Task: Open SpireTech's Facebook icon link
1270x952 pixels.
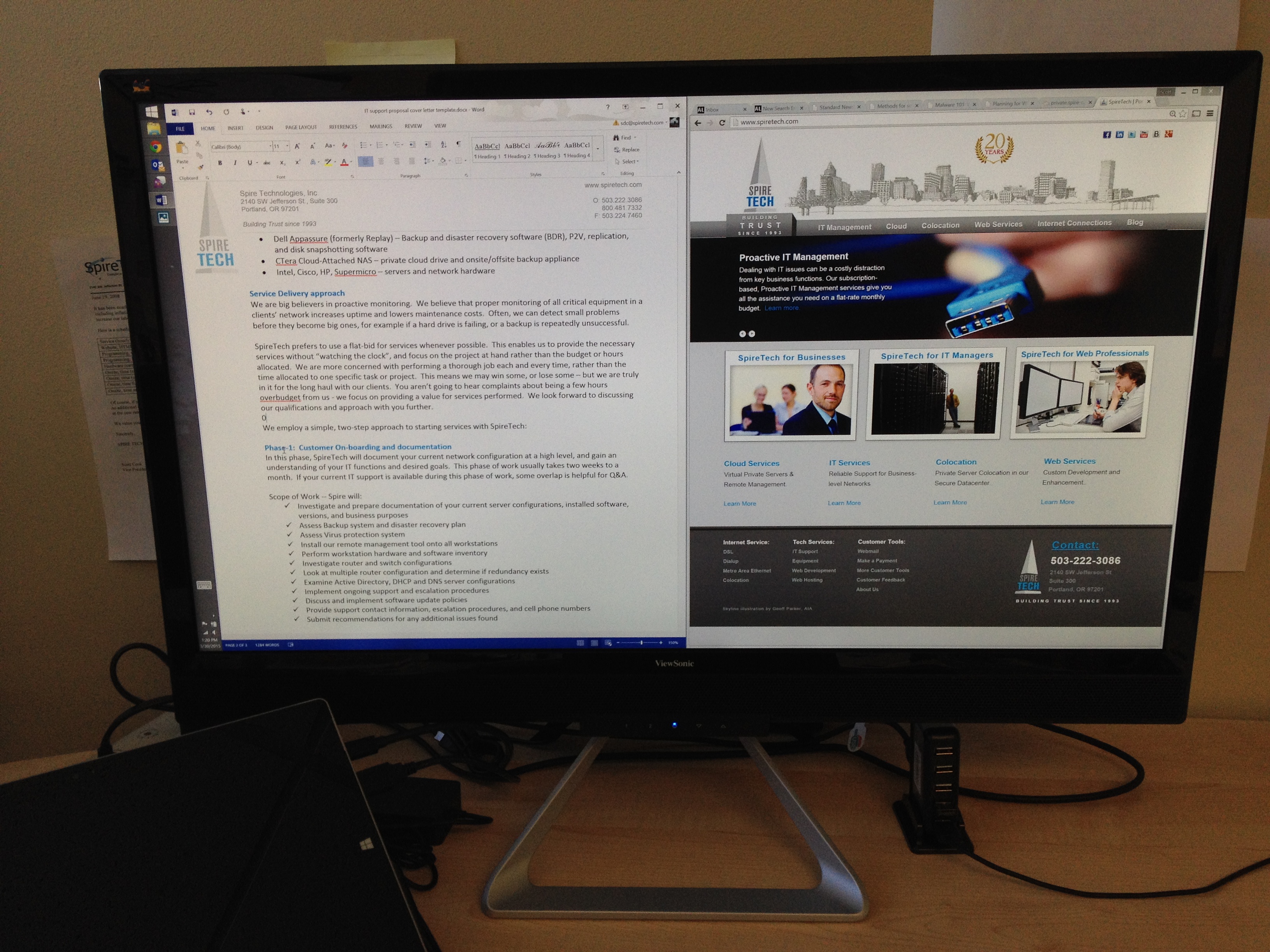Action: pyautogui.click(x=1107, y=134)
